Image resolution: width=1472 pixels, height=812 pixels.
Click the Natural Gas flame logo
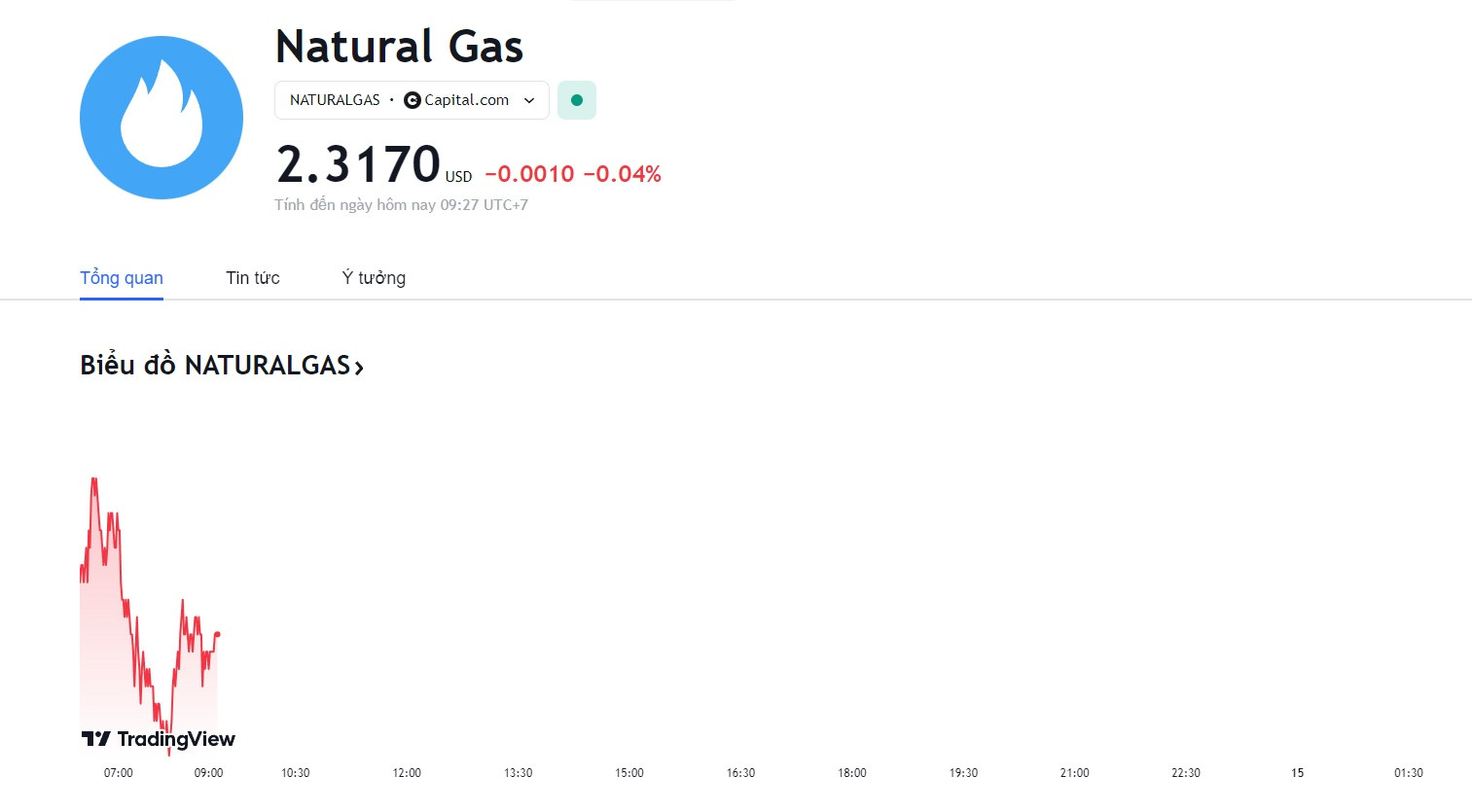[x=162, y=118]
